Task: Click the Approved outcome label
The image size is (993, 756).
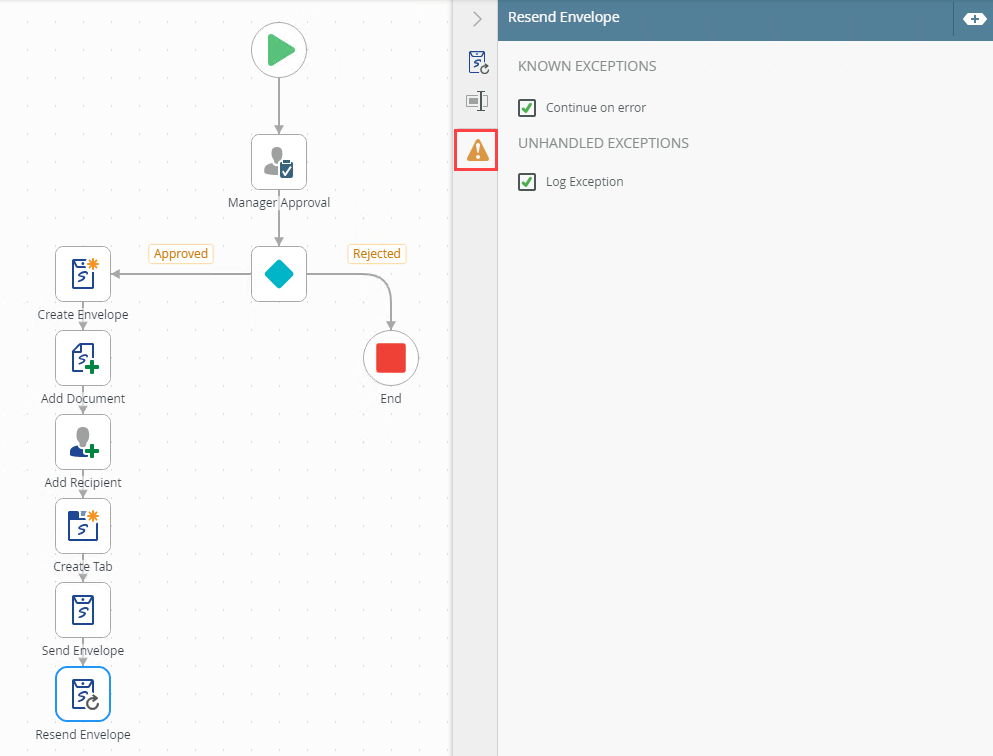Action: click(x=181, y=254)
